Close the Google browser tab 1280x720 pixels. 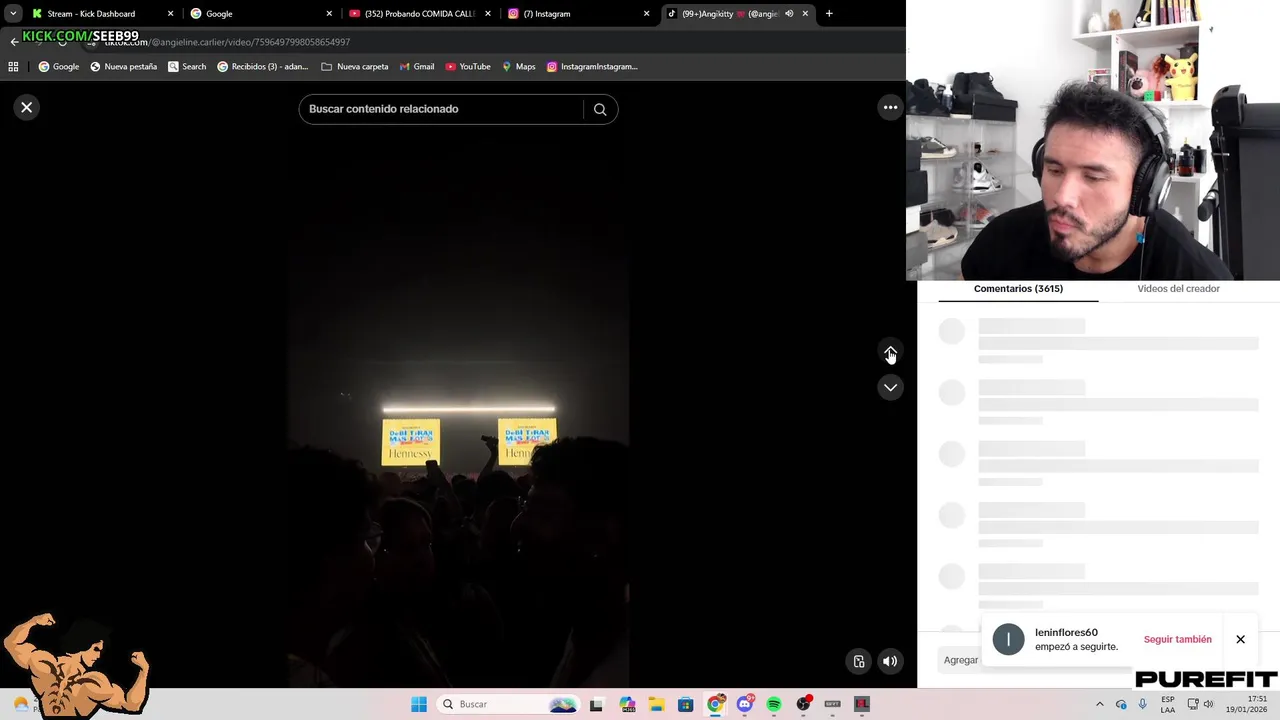(329, 14)
